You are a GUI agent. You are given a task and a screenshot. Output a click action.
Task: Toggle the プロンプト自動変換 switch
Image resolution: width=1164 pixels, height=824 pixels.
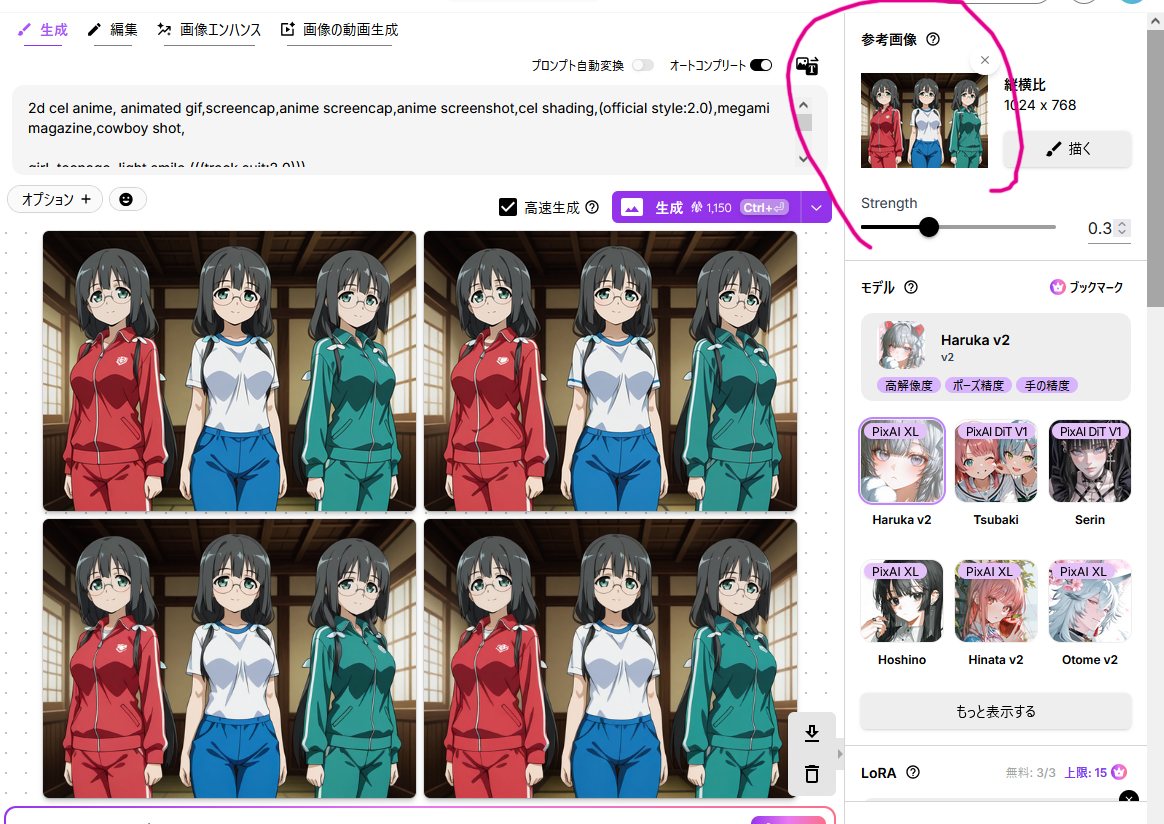click(642, 65)
